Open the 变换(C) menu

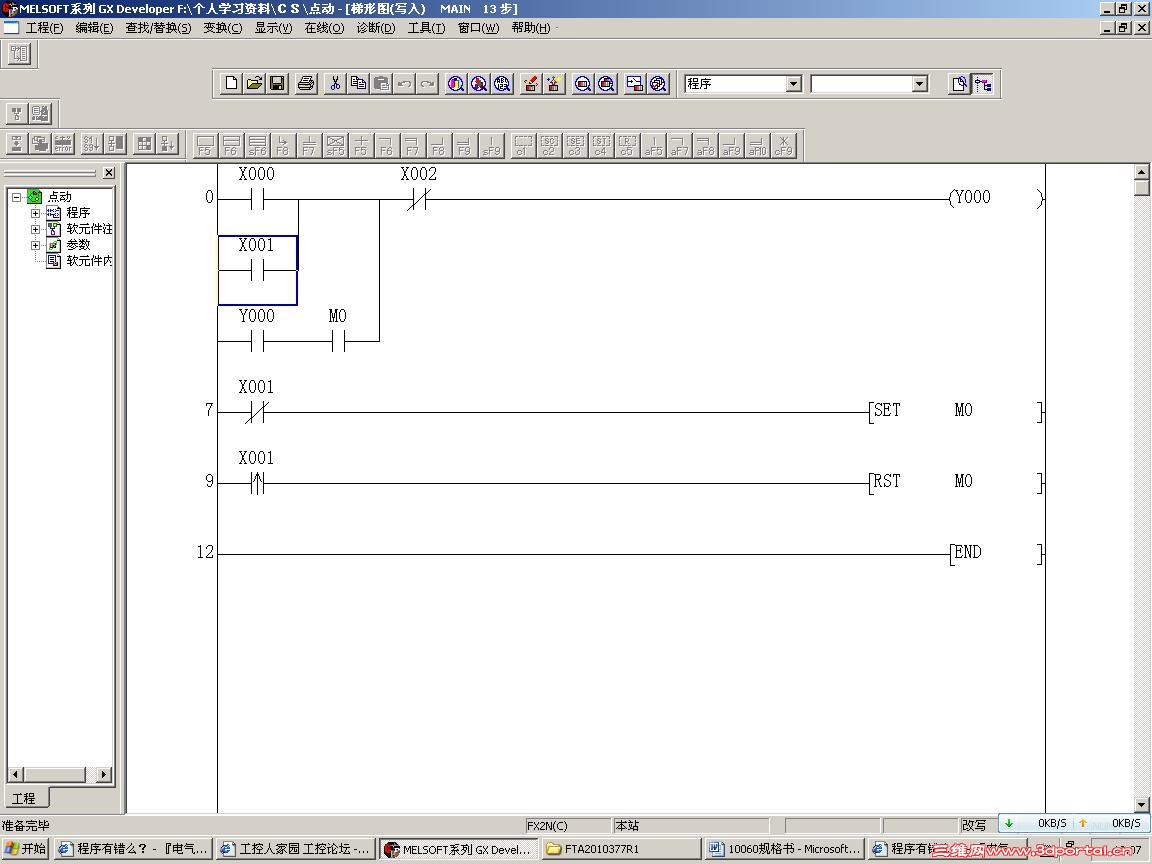(223, 28)
